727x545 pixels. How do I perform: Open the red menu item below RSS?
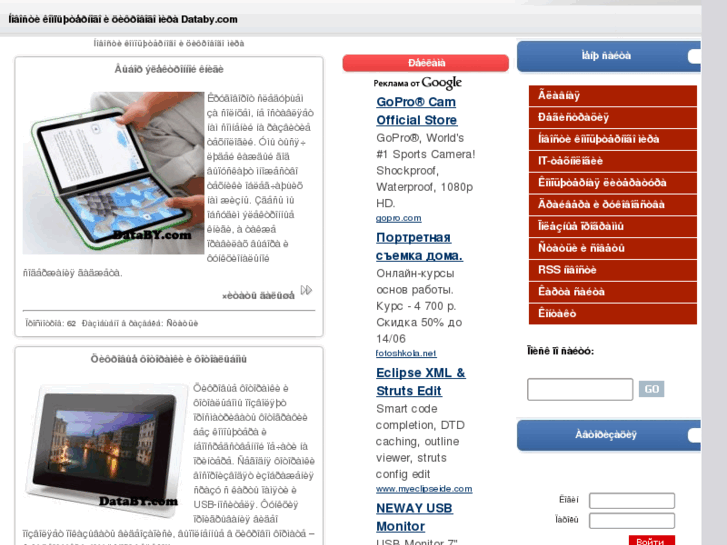click(612, 292)
